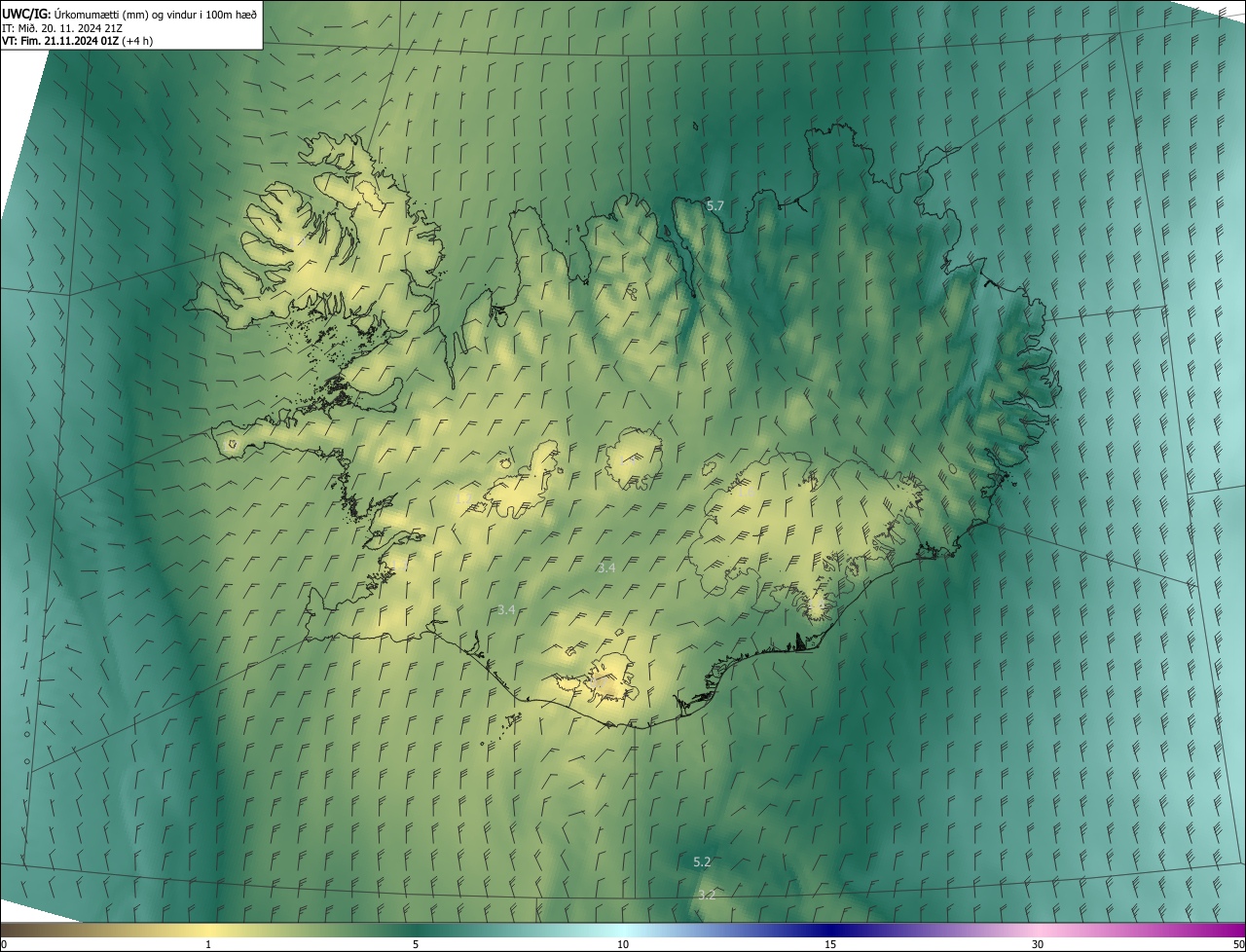The image size is (1246, 952).
Task: Click the faint 1.6 value label
Action: tap(746, 492)
